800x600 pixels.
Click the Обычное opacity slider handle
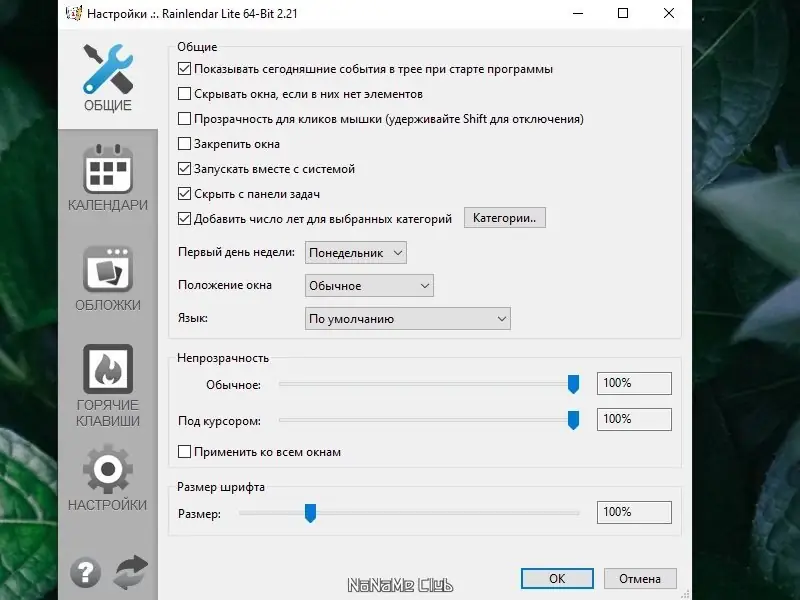[573, 384]
